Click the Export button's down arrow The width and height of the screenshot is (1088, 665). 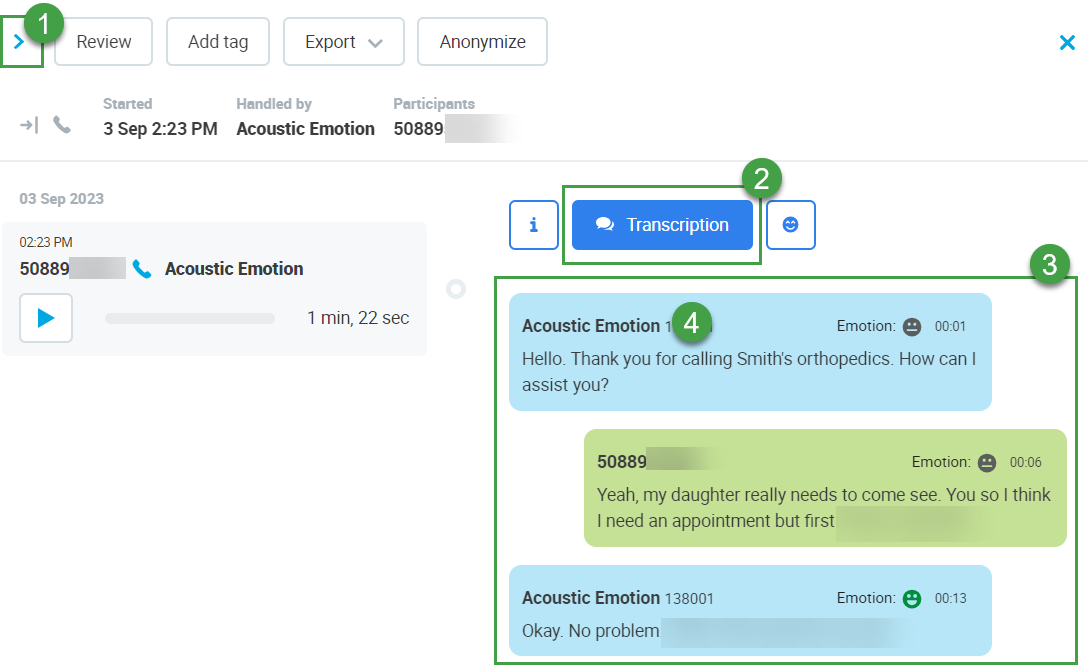pos(375,43)
